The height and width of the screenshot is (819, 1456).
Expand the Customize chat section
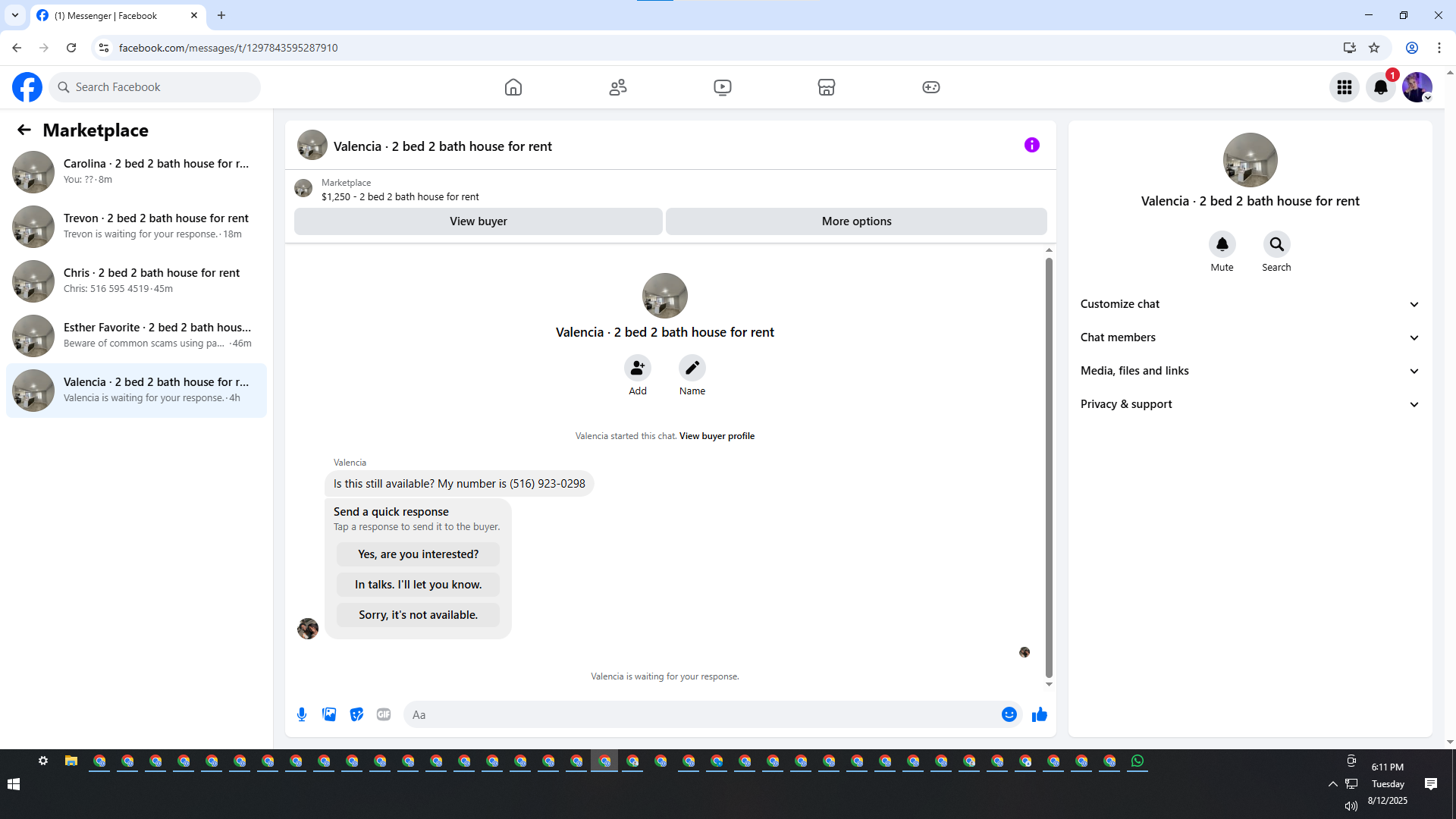tap(1250, 304)
